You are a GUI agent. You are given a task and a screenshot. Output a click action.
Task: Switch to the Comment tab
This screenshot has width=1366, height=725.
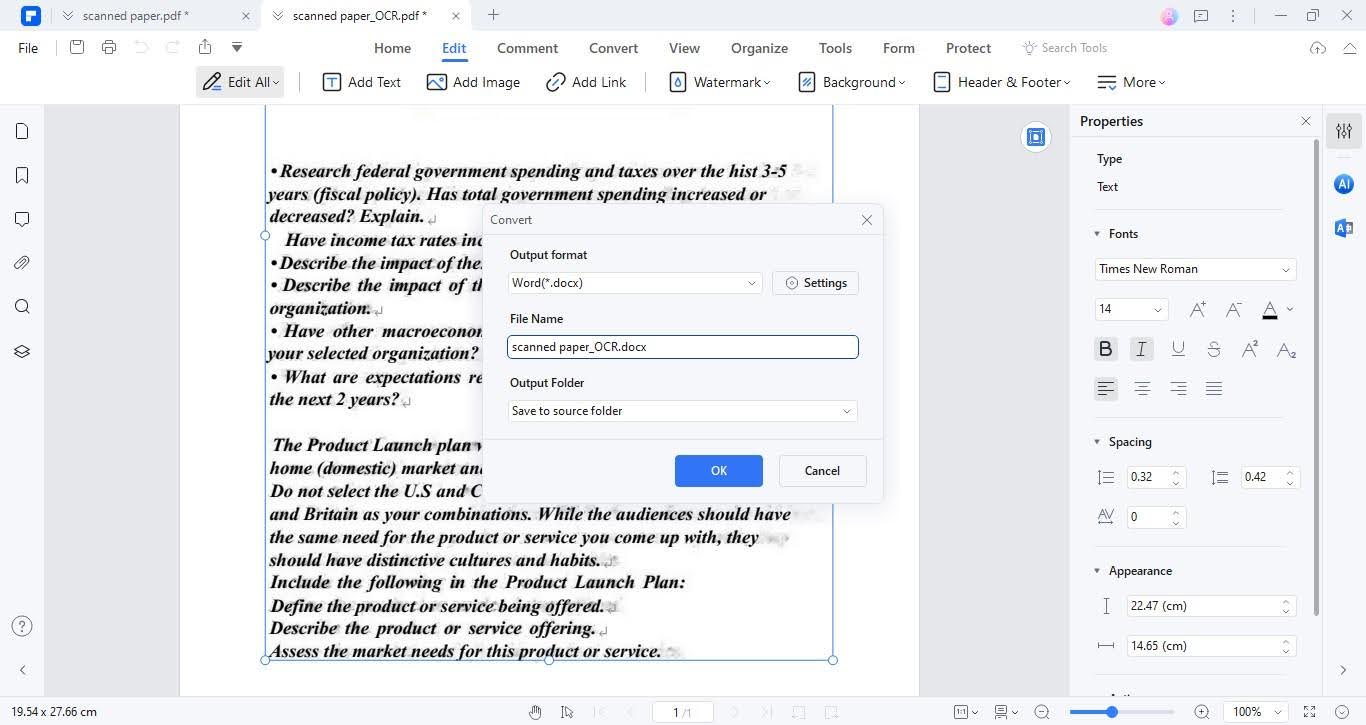(527, 47)
